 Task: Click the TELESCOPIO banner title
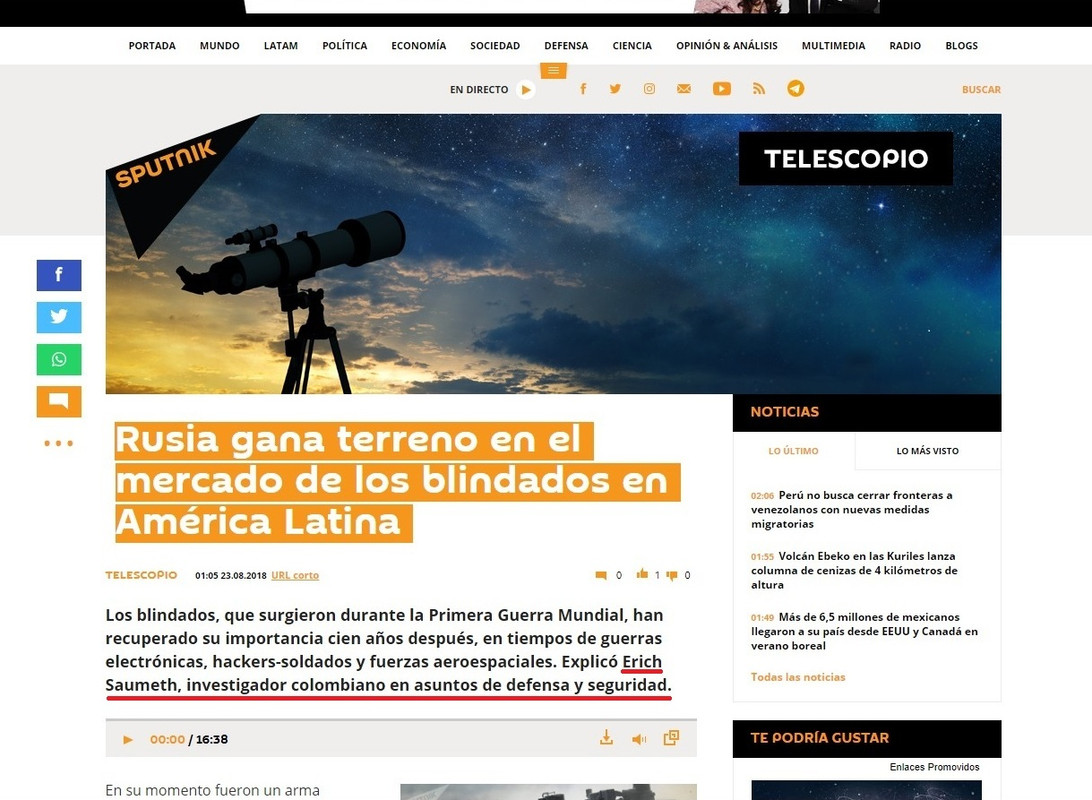pos(845,159)
